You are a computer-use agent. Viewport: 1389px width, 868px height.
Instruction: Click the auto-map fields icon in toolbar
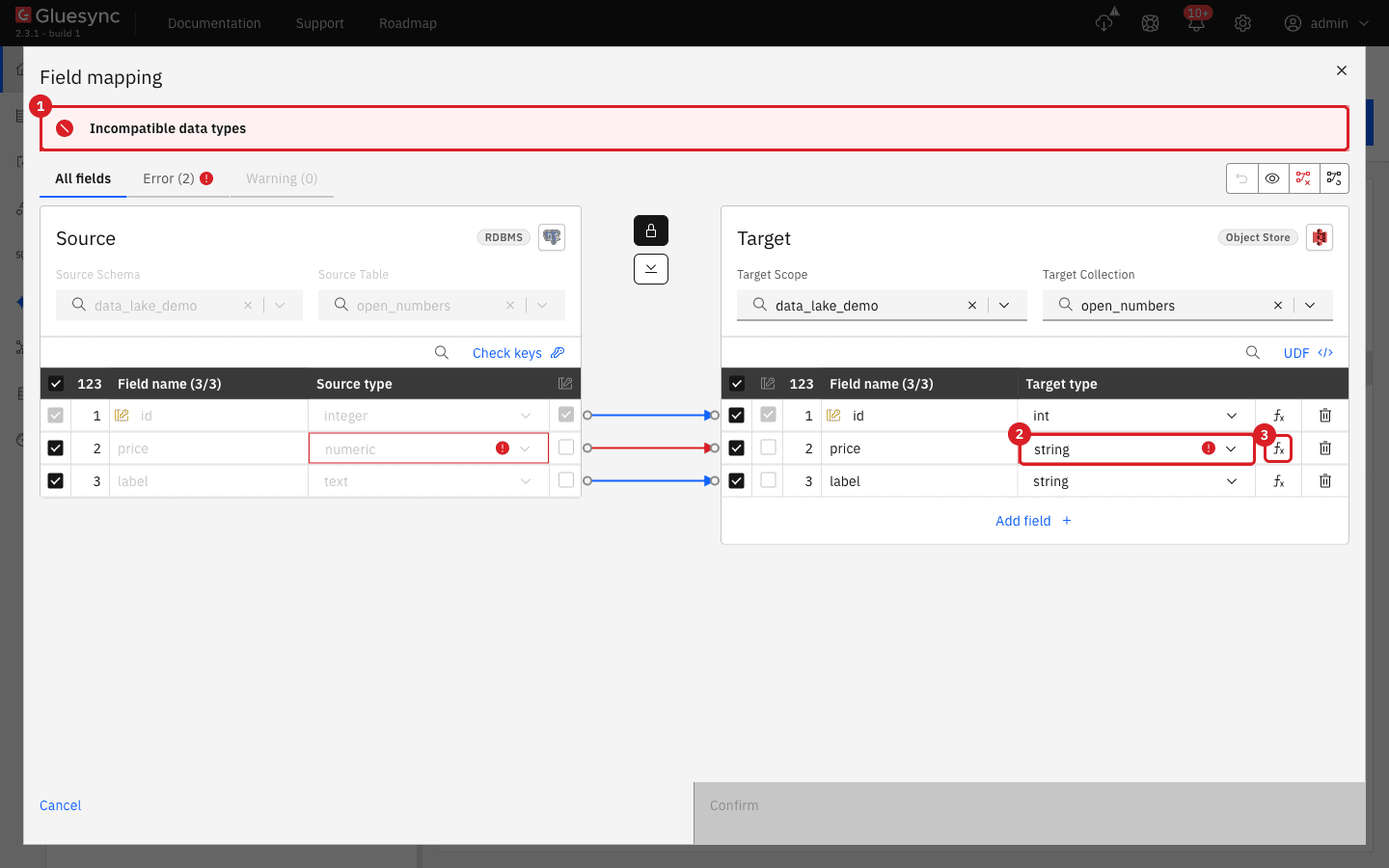coord(1334,178)
